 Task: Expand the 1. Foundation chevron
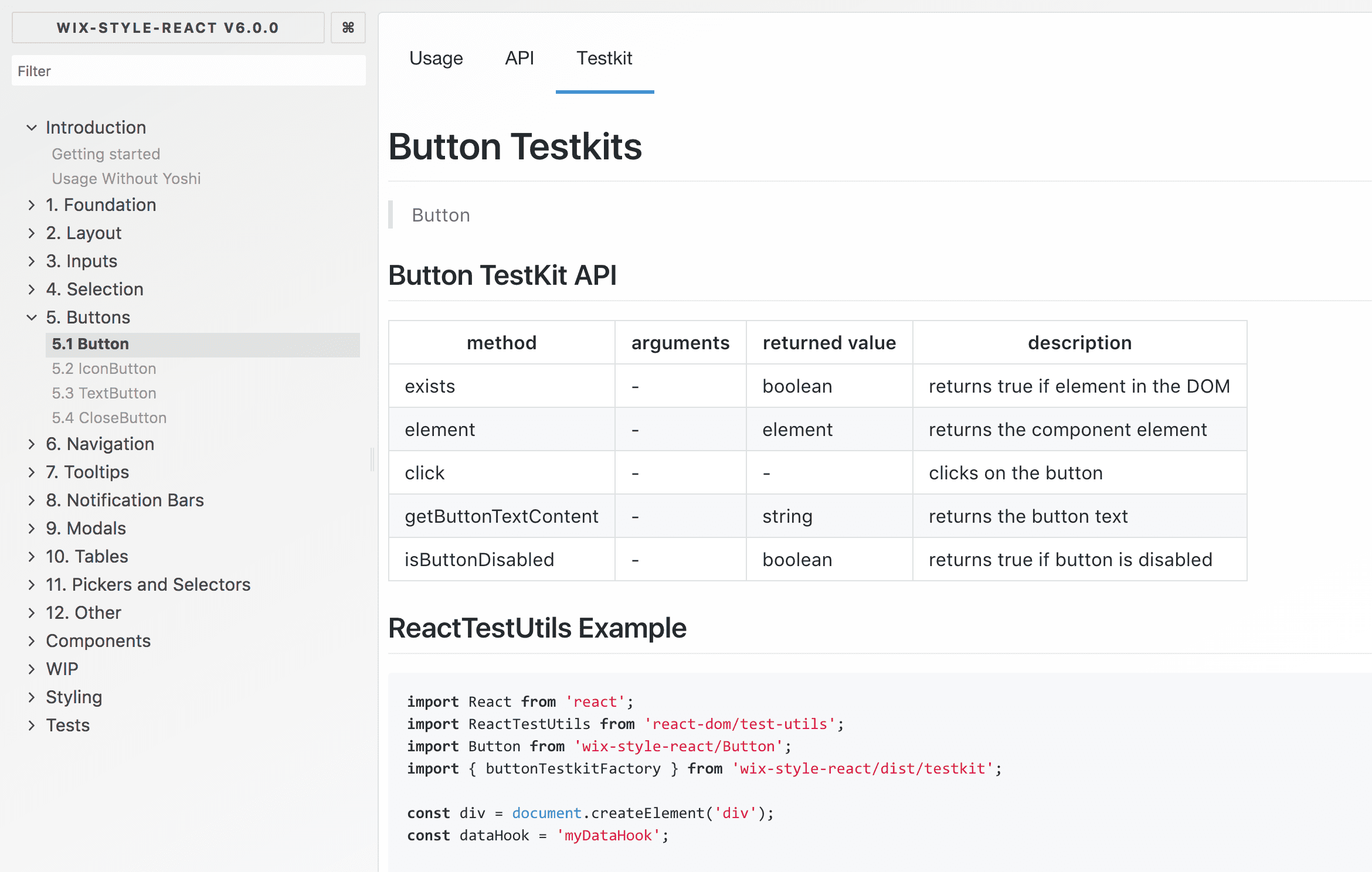(x=32, y=205)
